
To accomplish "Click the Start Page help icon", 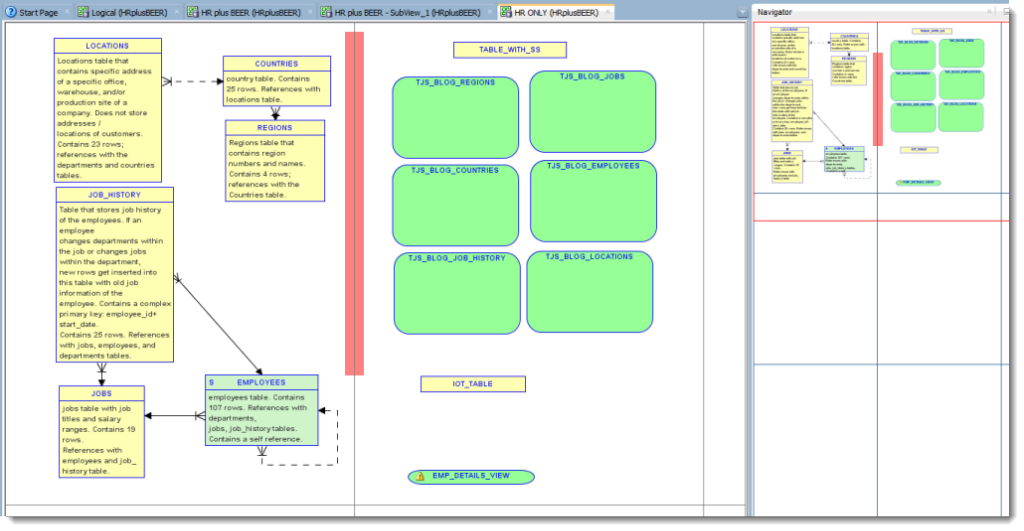I will tap(11, 12).
